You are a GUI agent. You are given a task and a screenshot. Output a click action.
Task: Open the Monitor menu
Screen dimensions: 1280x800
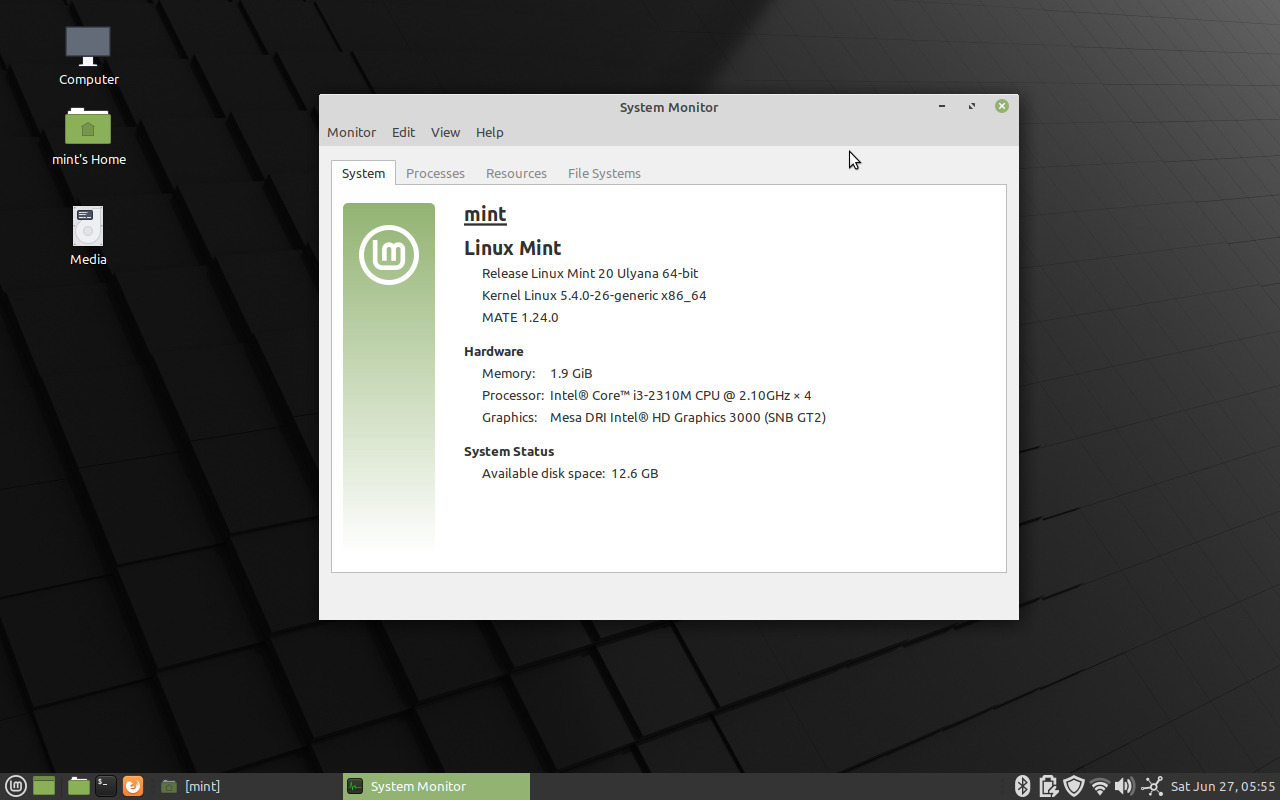[351, 132]
